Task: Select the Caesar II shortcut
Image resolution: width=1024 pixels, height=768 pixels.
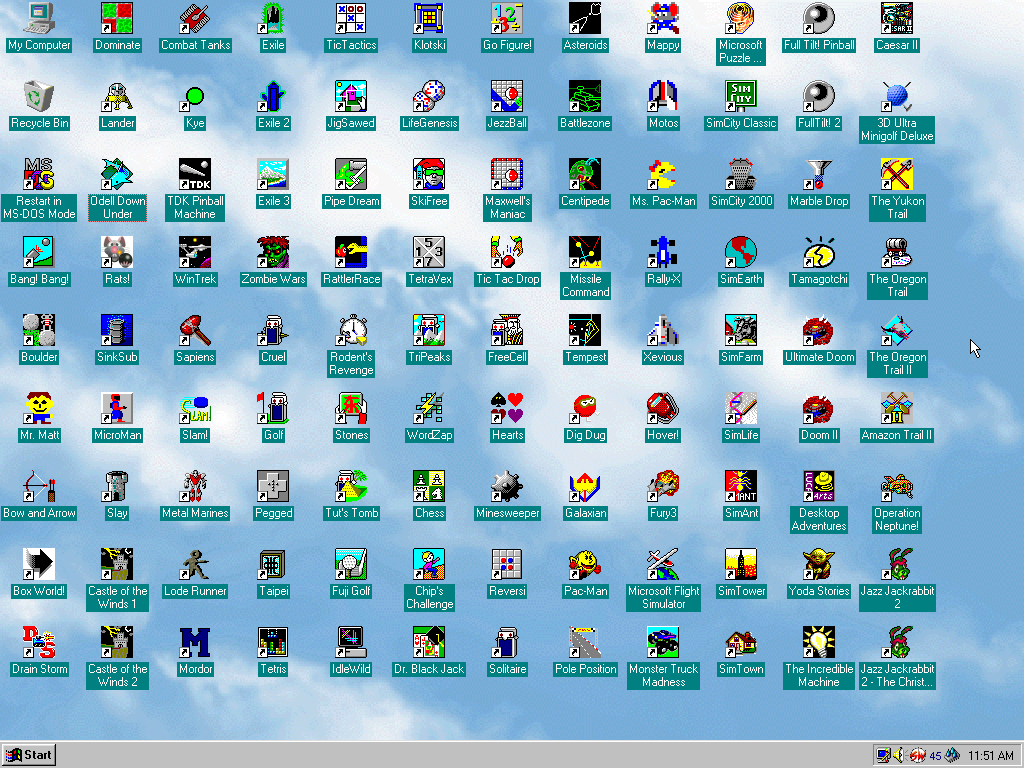Action: pos(897,18)
